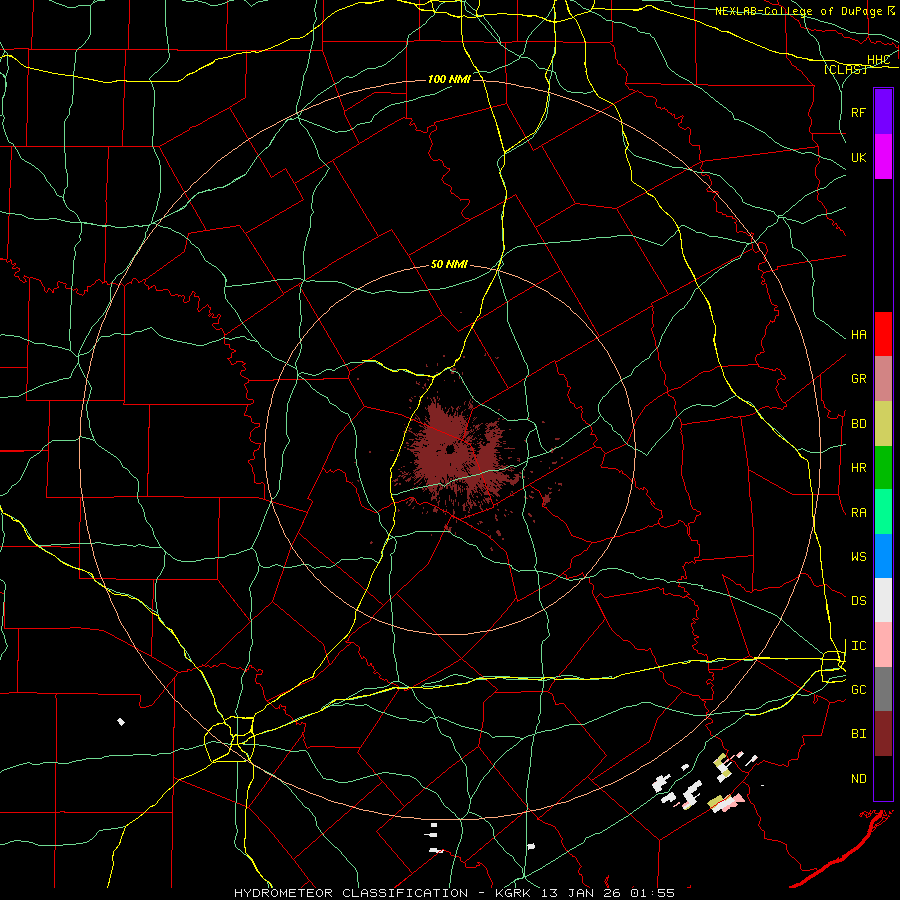This screenshot has width=900, height=900.
Task: Select the gray GC legend swatch
Action: 883,689
